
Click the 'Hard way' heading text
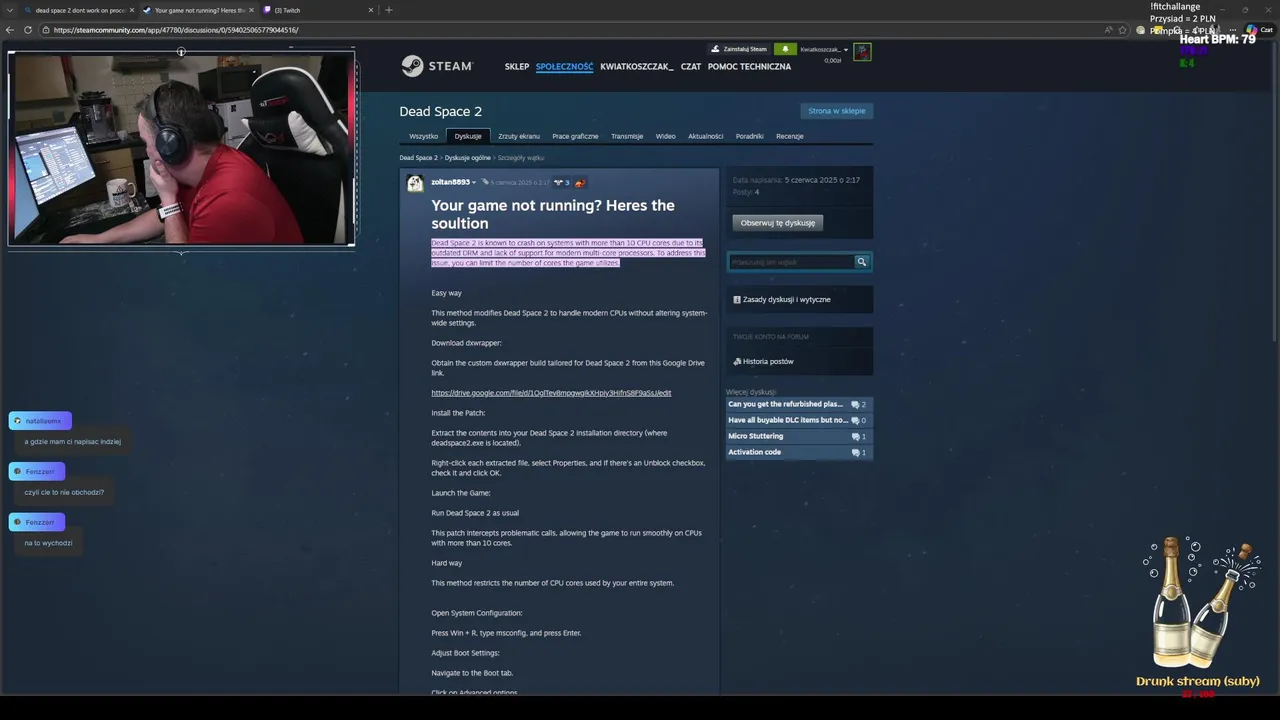click(447, 563)
